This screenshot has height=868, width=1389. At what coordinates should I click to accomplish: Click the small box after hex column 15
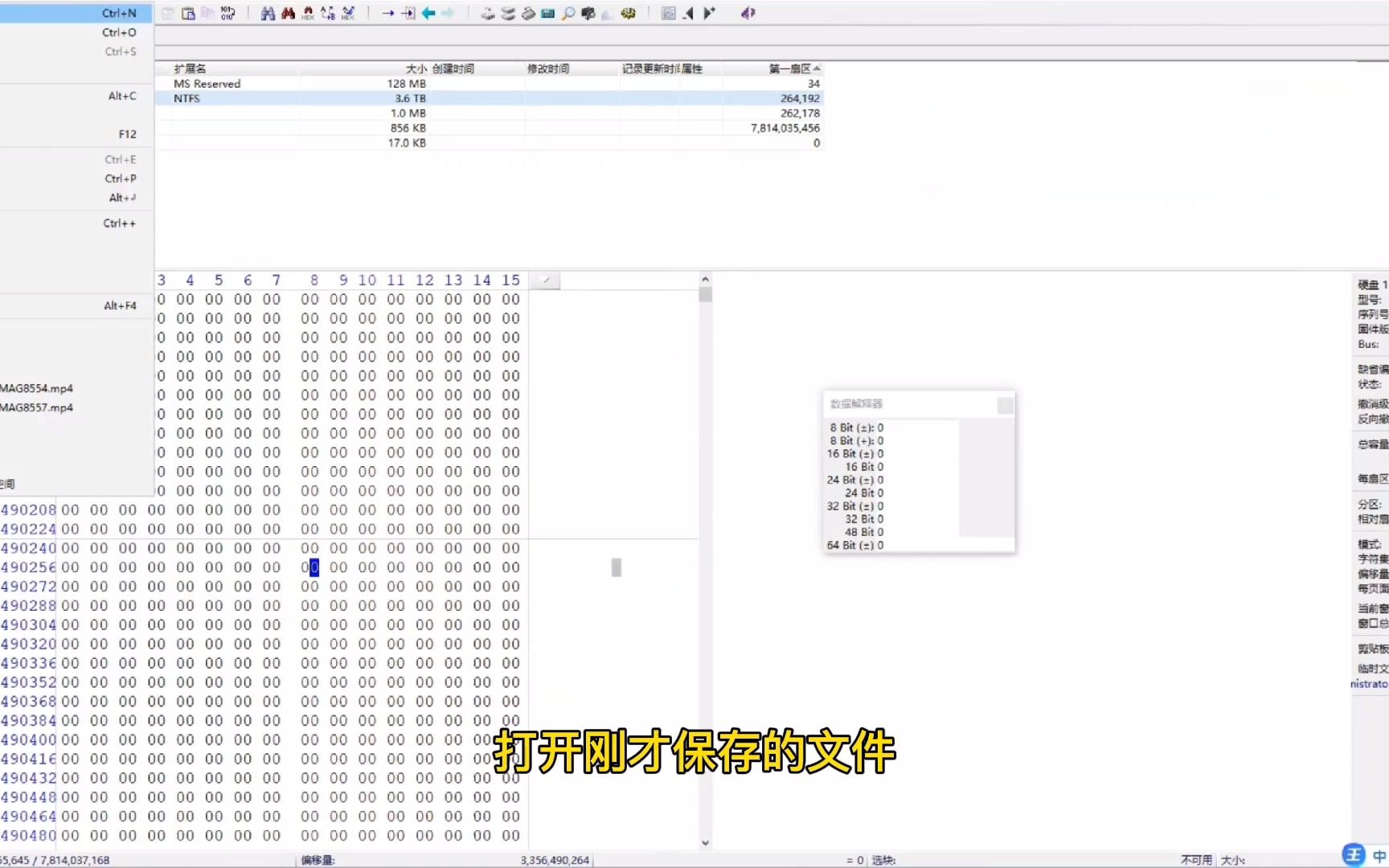pyautogui.click(x=546, y=280)
